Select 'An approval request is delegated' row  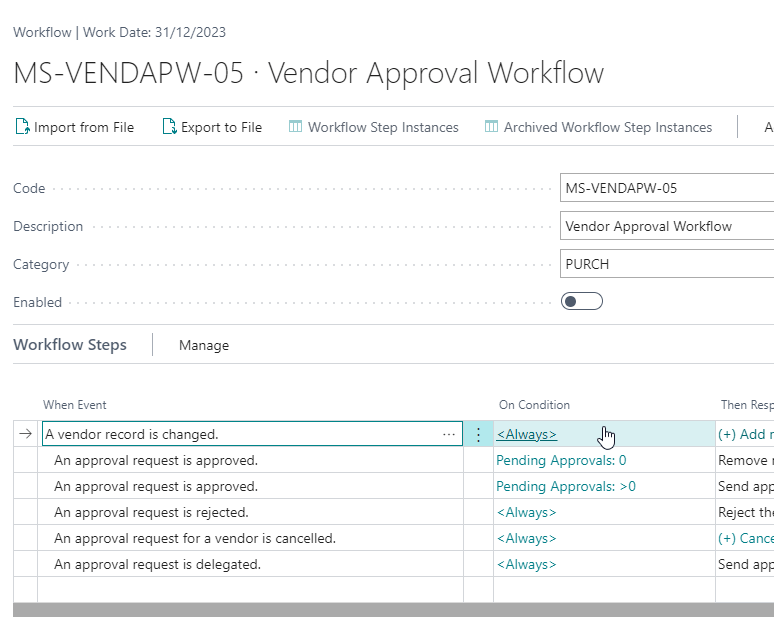pos(157,565)
